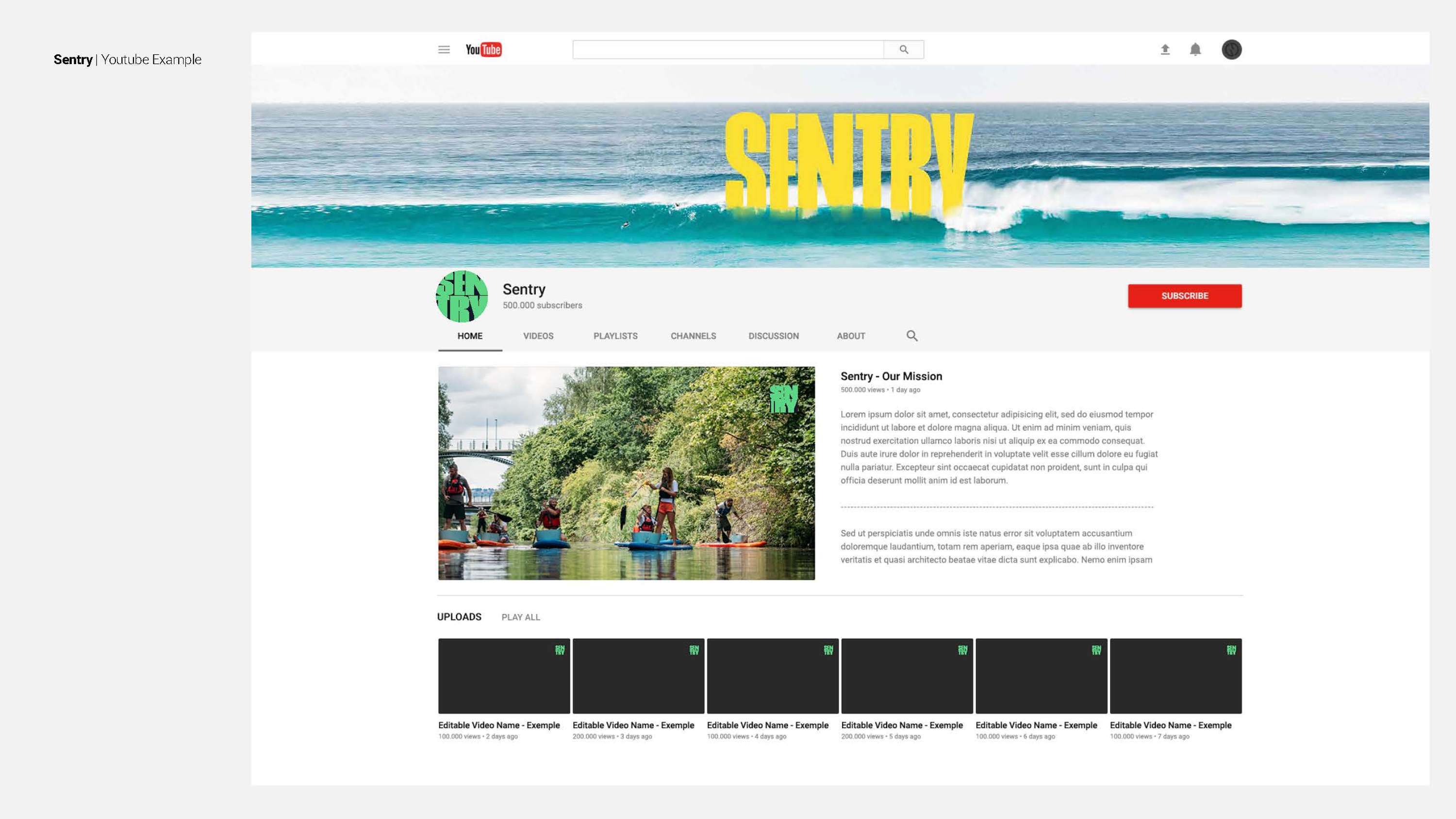Click the video title above '2 days ago'
1456x819 pixels.
point(499,725)
